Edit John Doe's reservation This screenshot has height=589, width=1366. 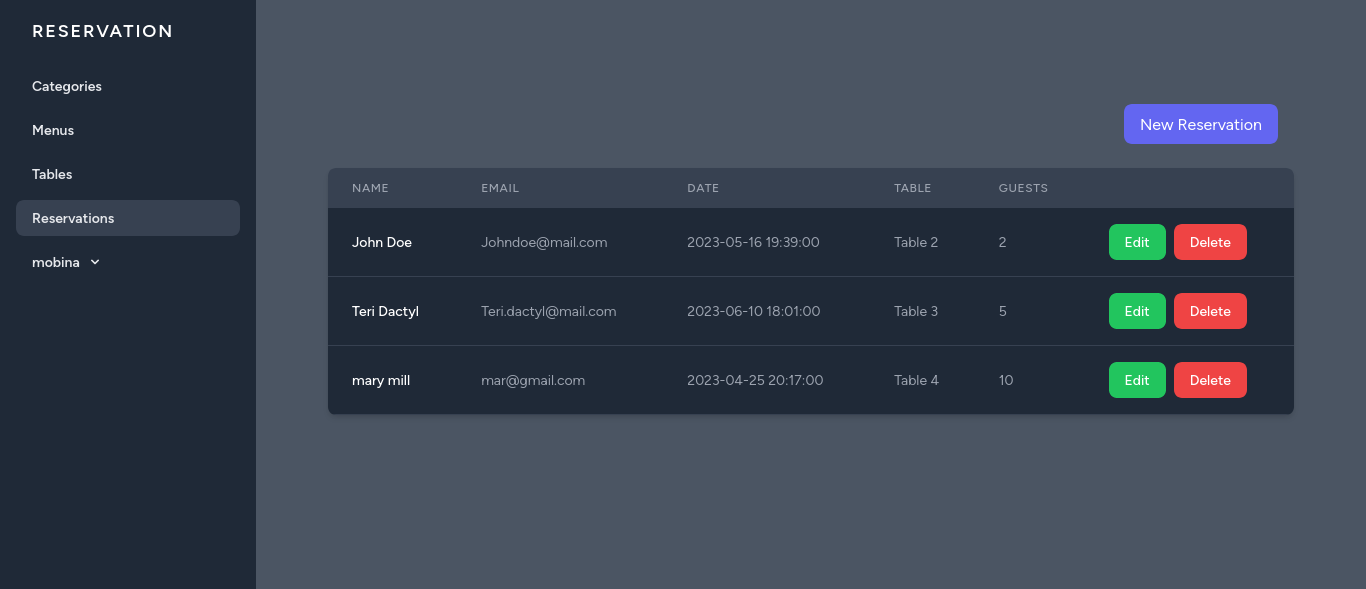point(1137,242)
